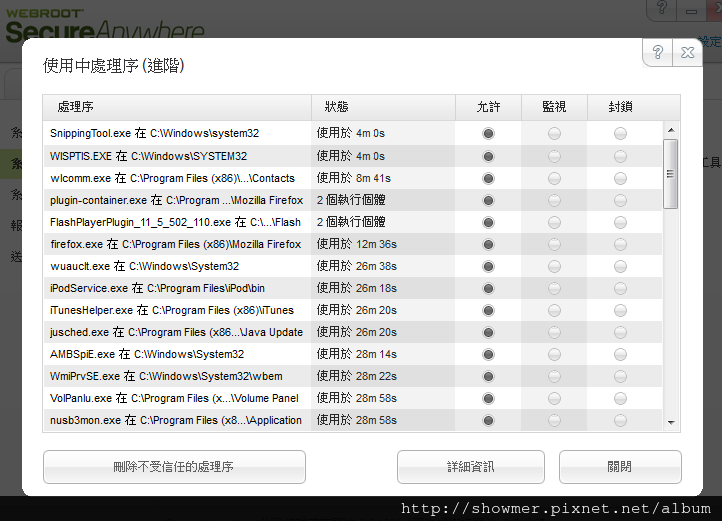Set iPodService.exe to Monitor

554,288
